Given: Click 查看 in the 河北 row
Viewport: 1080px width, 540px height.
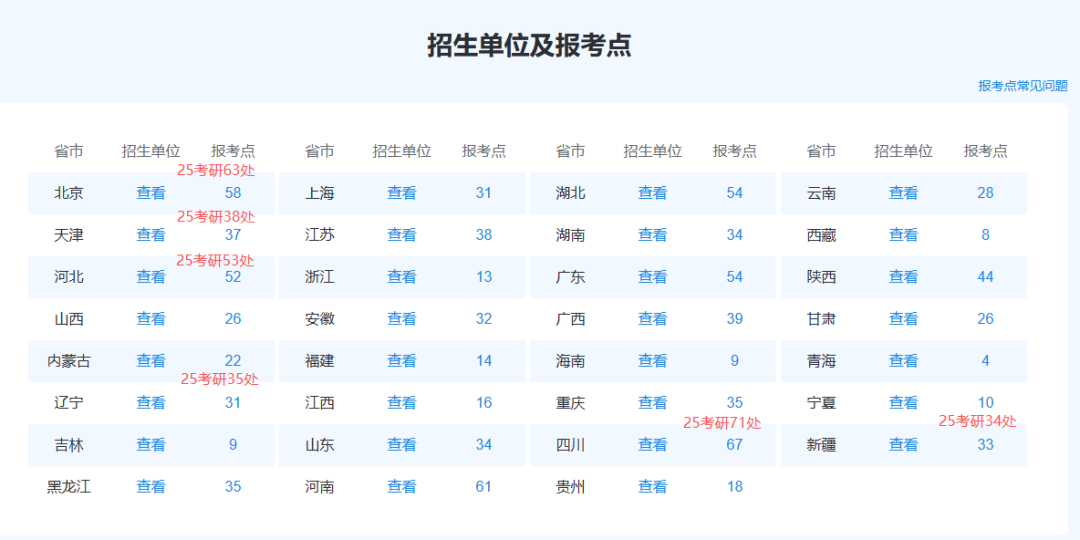Looking at the screenshot, I should (x=151, y=277).
